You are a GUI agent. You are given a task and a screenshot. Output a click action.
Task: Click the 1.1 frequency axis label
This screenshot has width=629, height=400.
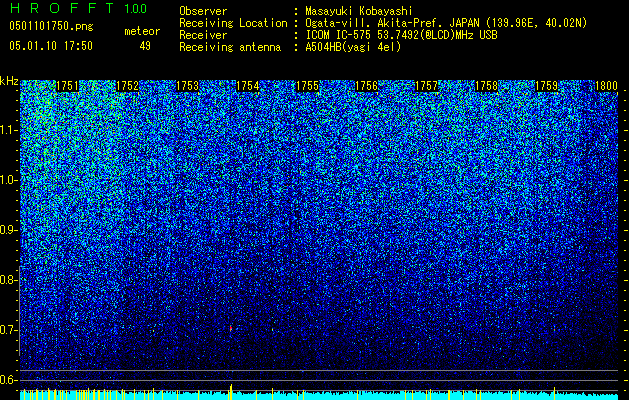8,130
